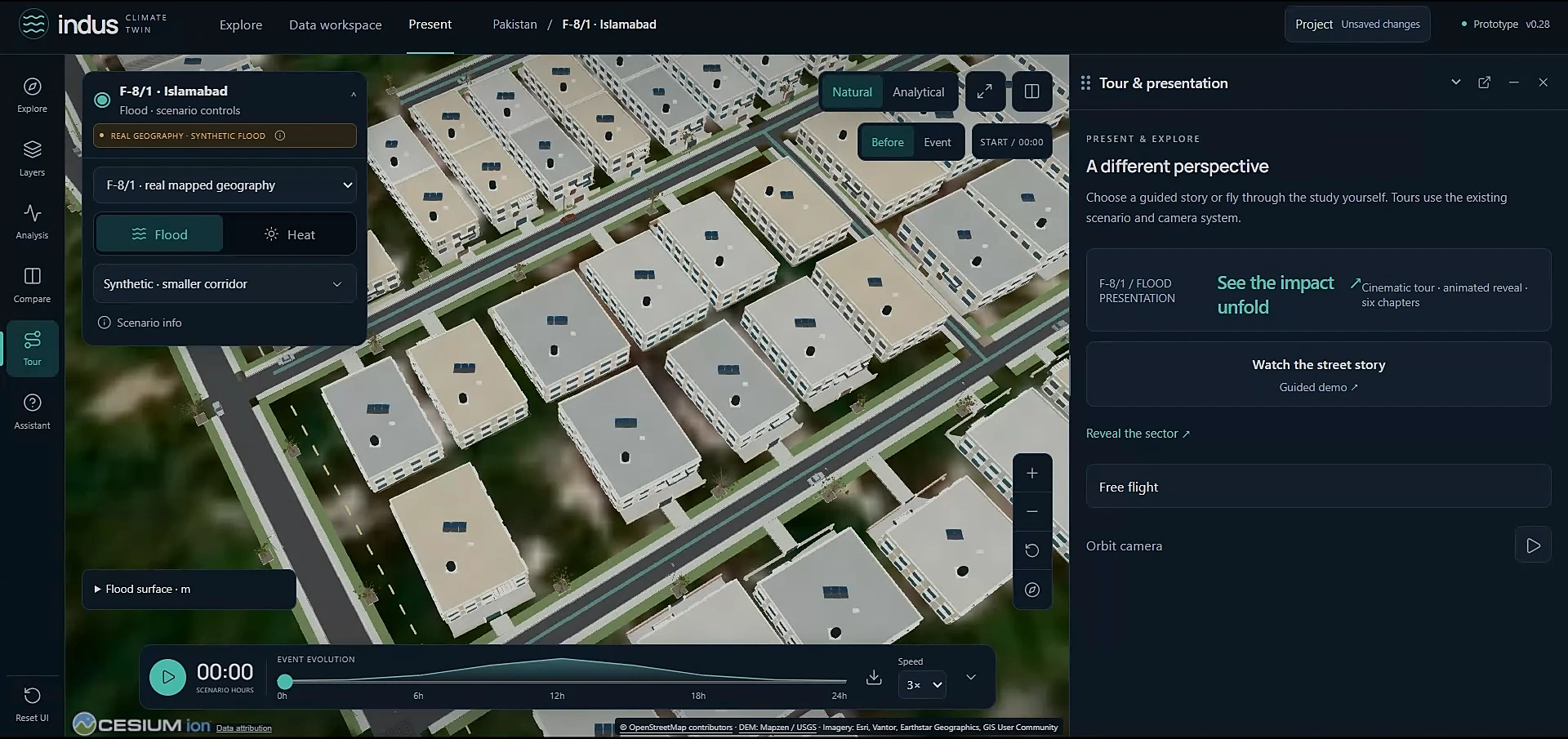Collapse the F-8/1 Islamabad scenario card
This screenshot has height=739, width=1568.
pos(354,95)
